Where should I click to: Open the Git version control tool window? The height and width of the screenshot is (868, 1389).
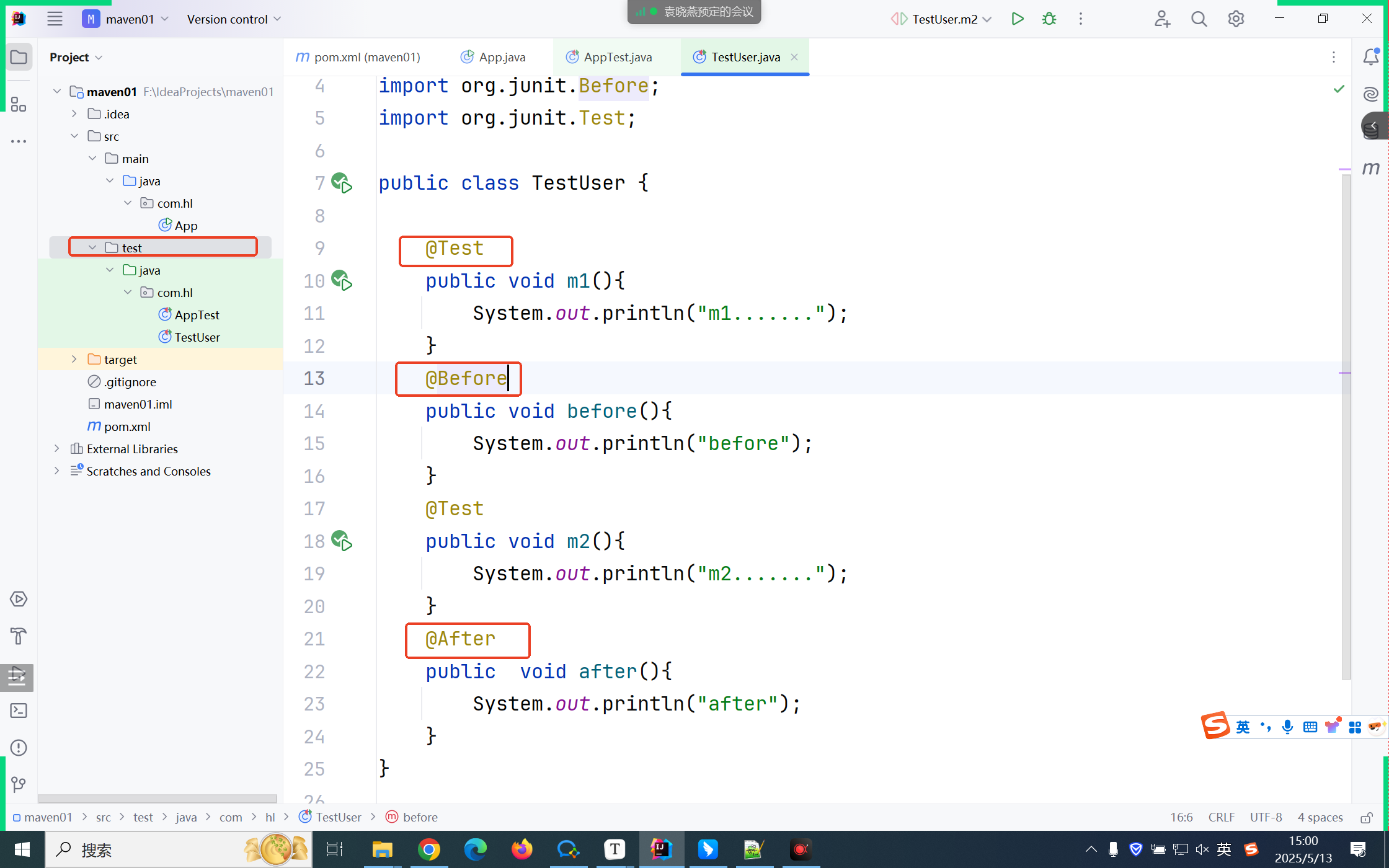point(19,785)
